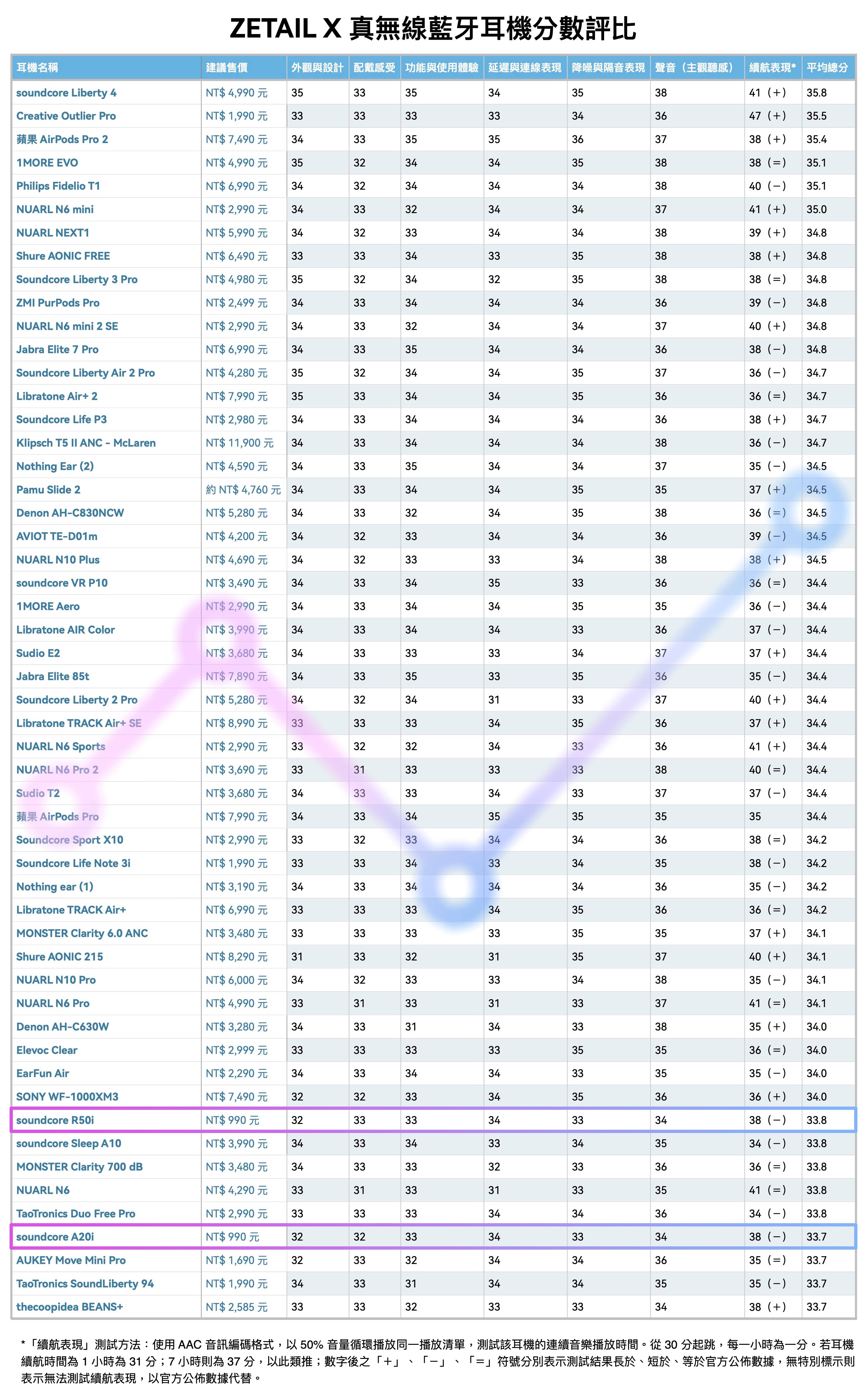Screen dimensions: 868x1398
Task: Open the thecoopidea BEANS+ link
Action: [70, 1307]
